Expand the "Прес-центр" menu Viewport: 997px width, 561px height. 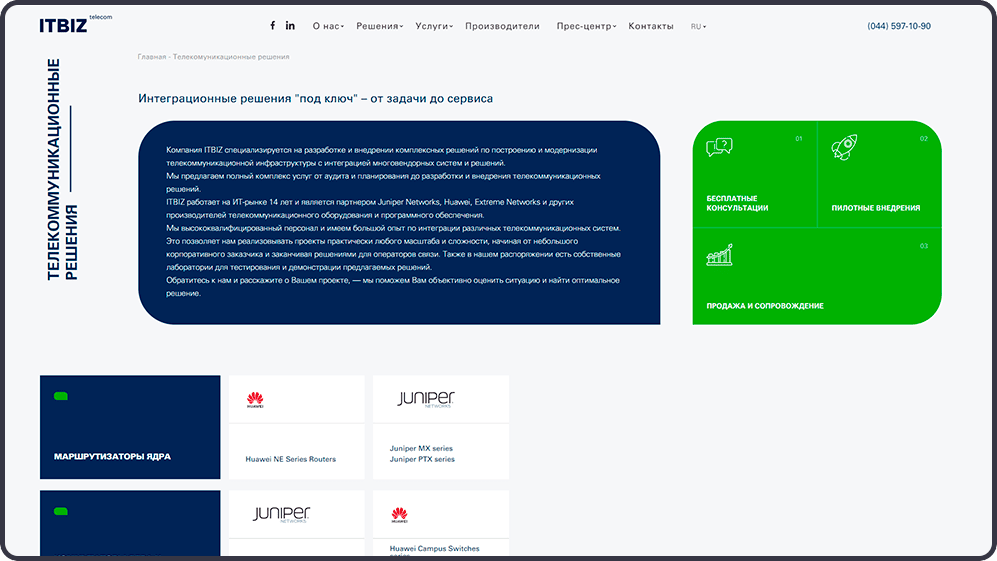click(586, 26)
